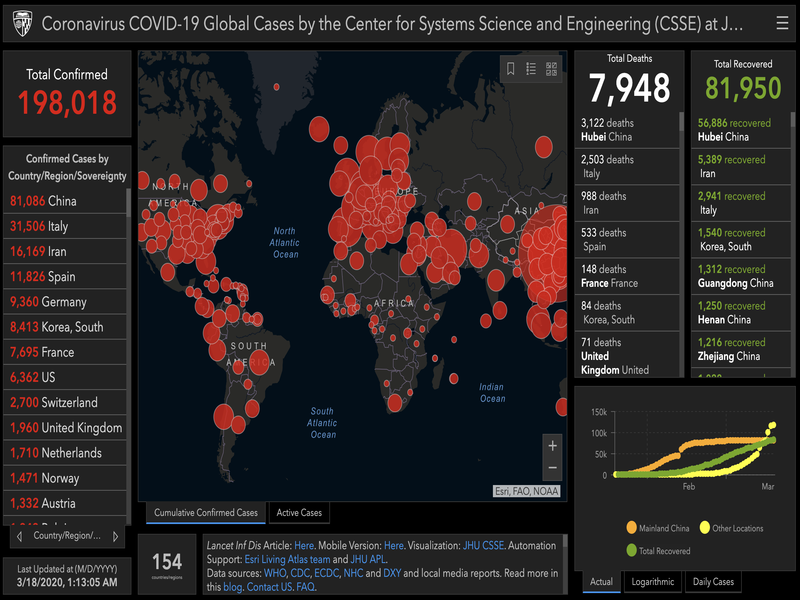The image size is (800, 600).
Task: Open the WHO data source link
Action: (274, 573)
